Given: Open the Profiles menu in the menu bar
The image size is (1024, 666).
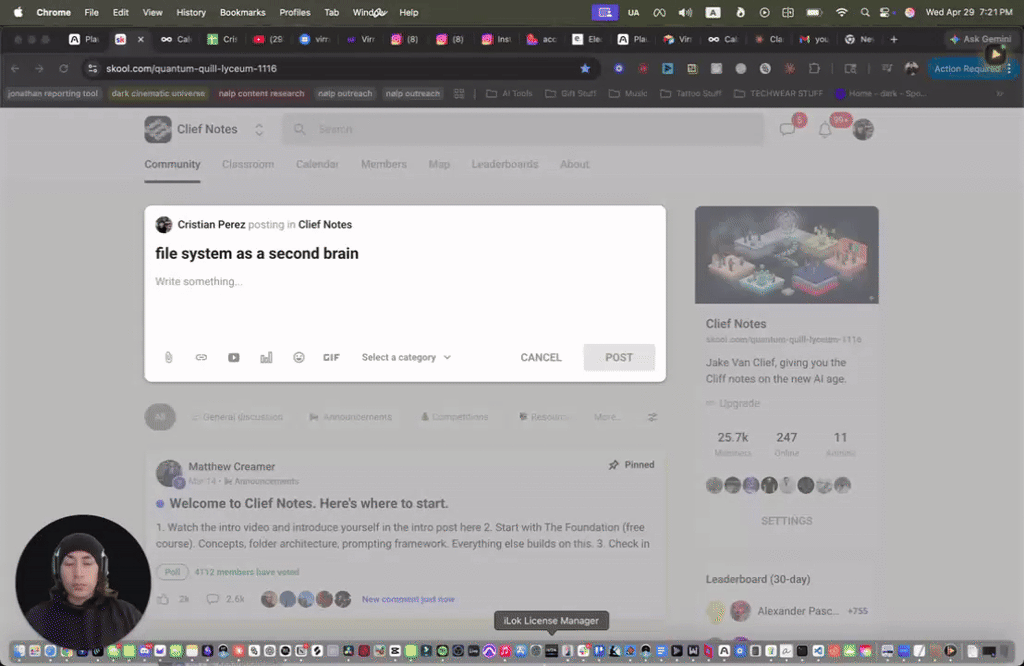Looking at the screenshot, I should pyautogui.click(x=295, y=12).
